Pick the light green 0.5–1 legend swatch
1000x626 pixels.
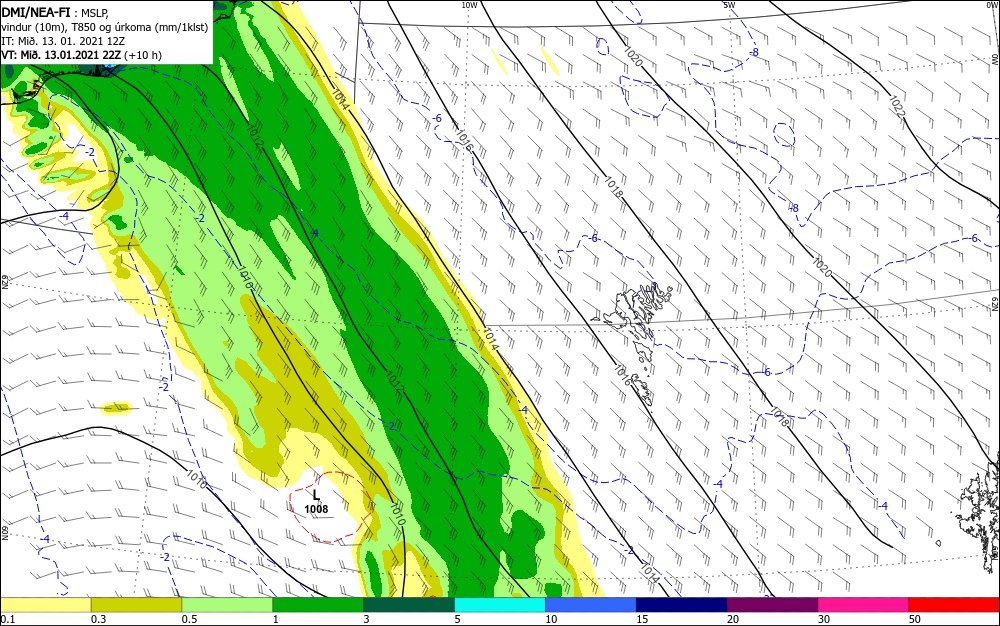click(227, 605)
